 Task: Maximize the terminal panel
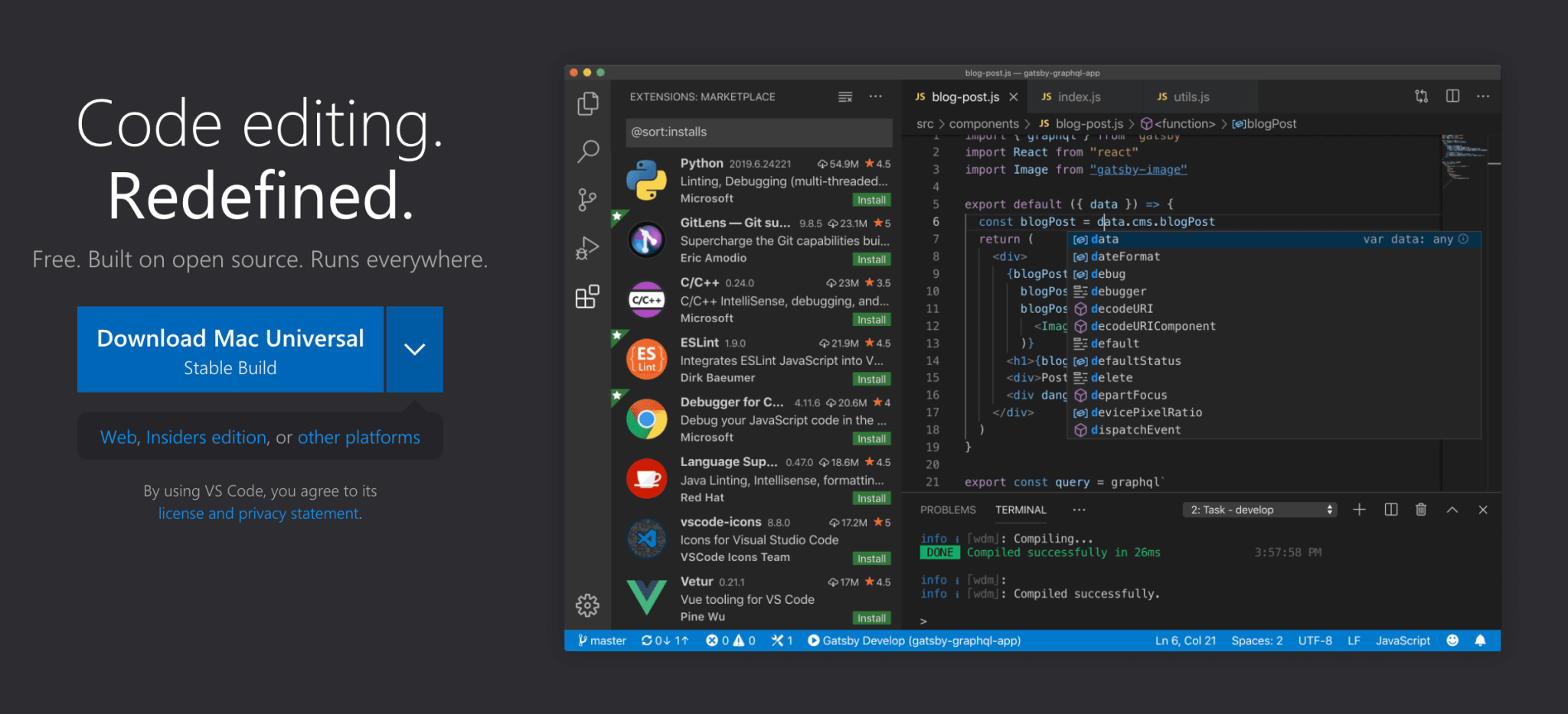tap(1452, 509)
